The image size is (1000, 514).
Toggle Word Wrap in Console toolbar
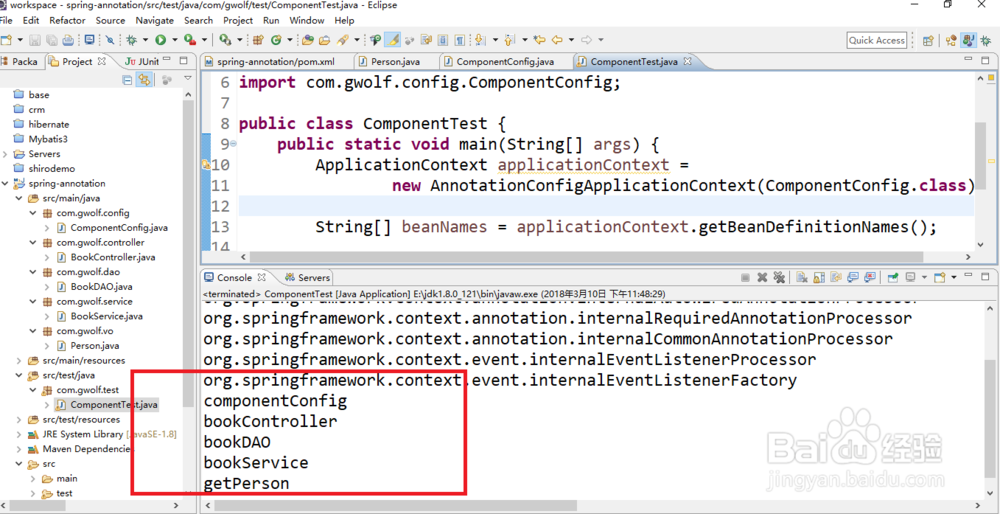(835, 277)
